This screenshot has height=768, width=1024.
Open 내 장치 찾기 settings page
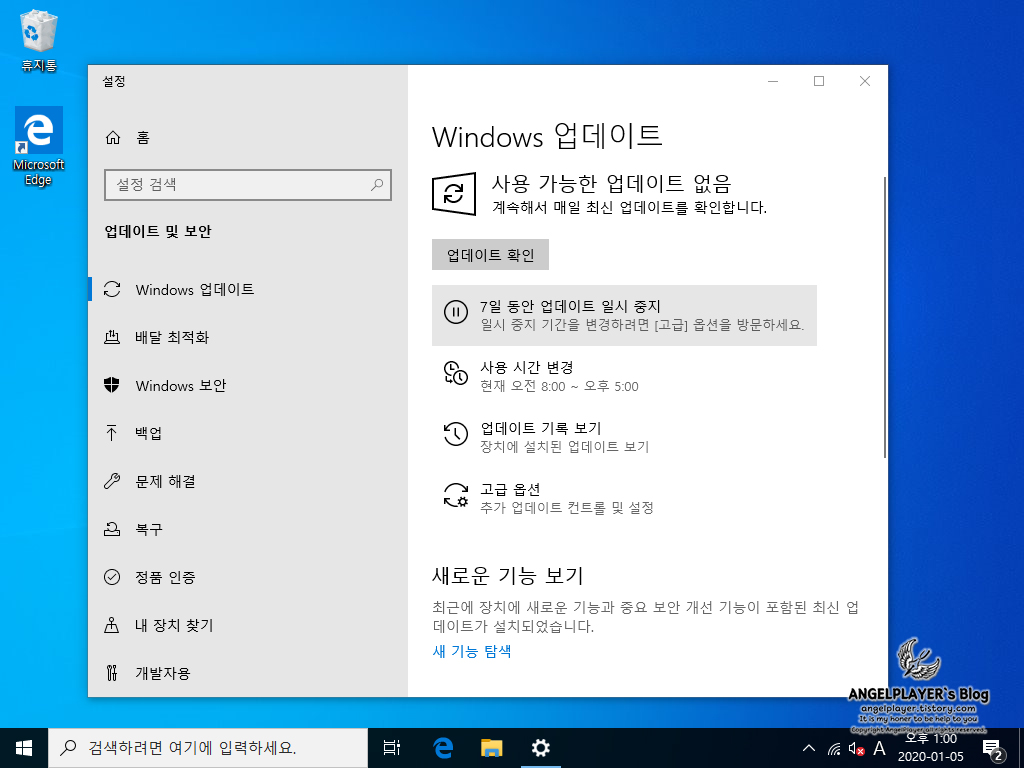pos(248,625)
